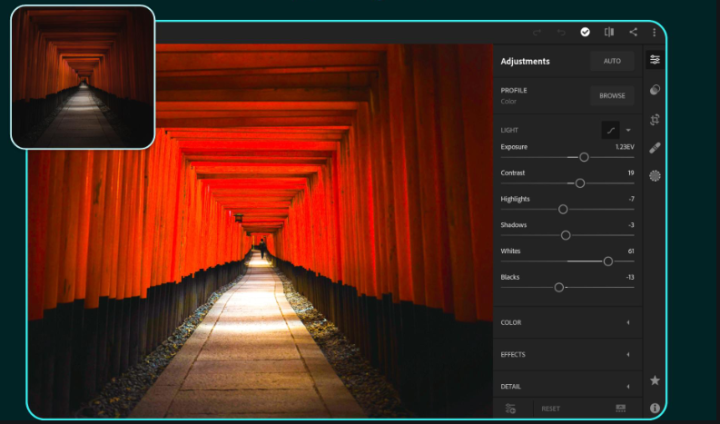Open the photo info icon
The height and width of the screenshot is (424, 720).
pyautogui.click(x=655, y=408)
